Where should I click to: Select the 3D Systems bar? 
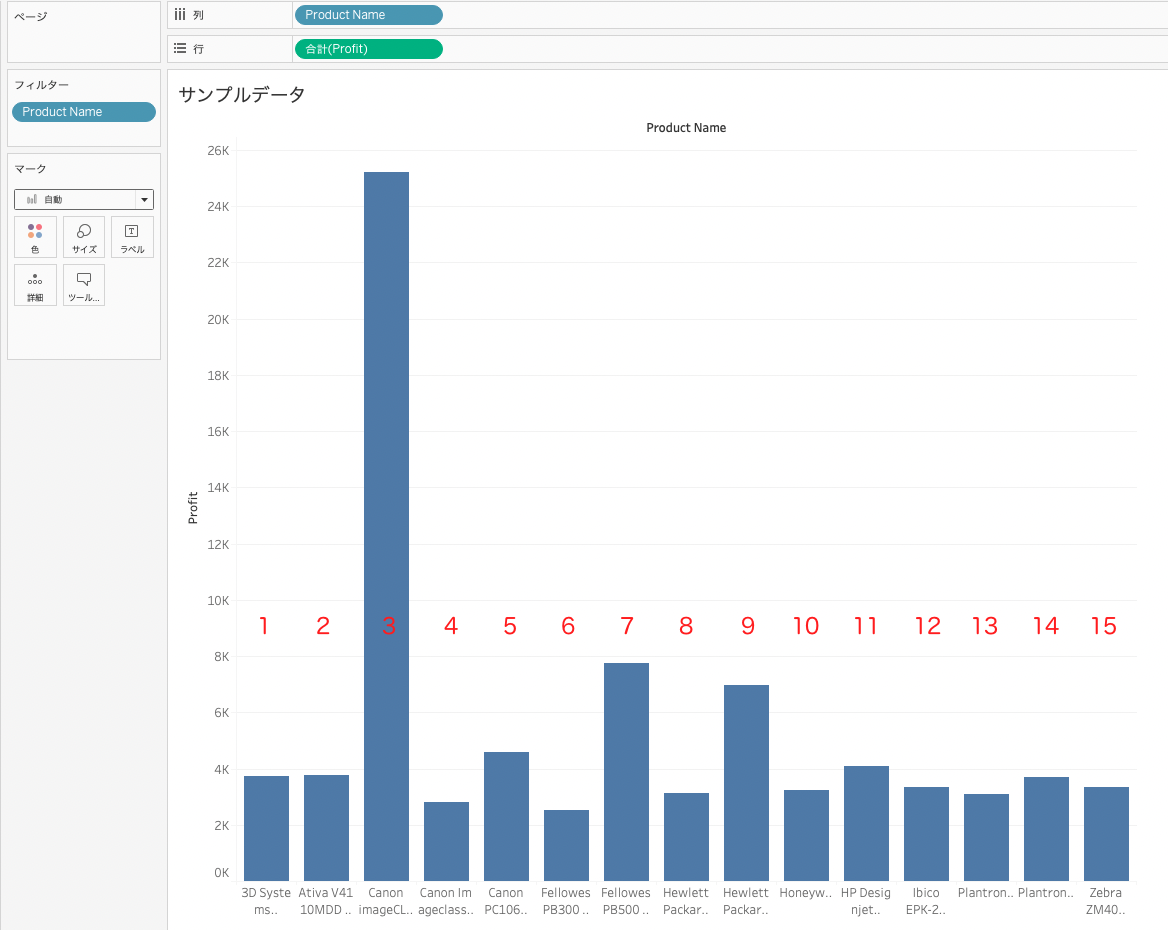pos(267,829)
